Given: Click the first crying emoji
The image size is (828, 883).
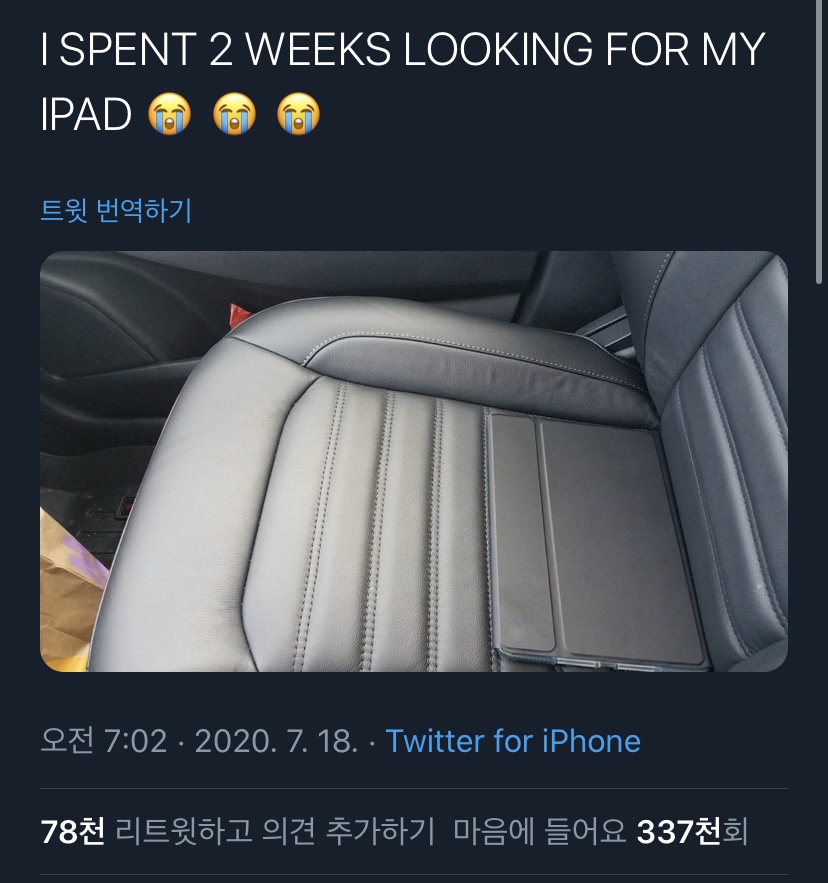Looking at the screenshot, I should pyautogui.click(x=169, y=114).
